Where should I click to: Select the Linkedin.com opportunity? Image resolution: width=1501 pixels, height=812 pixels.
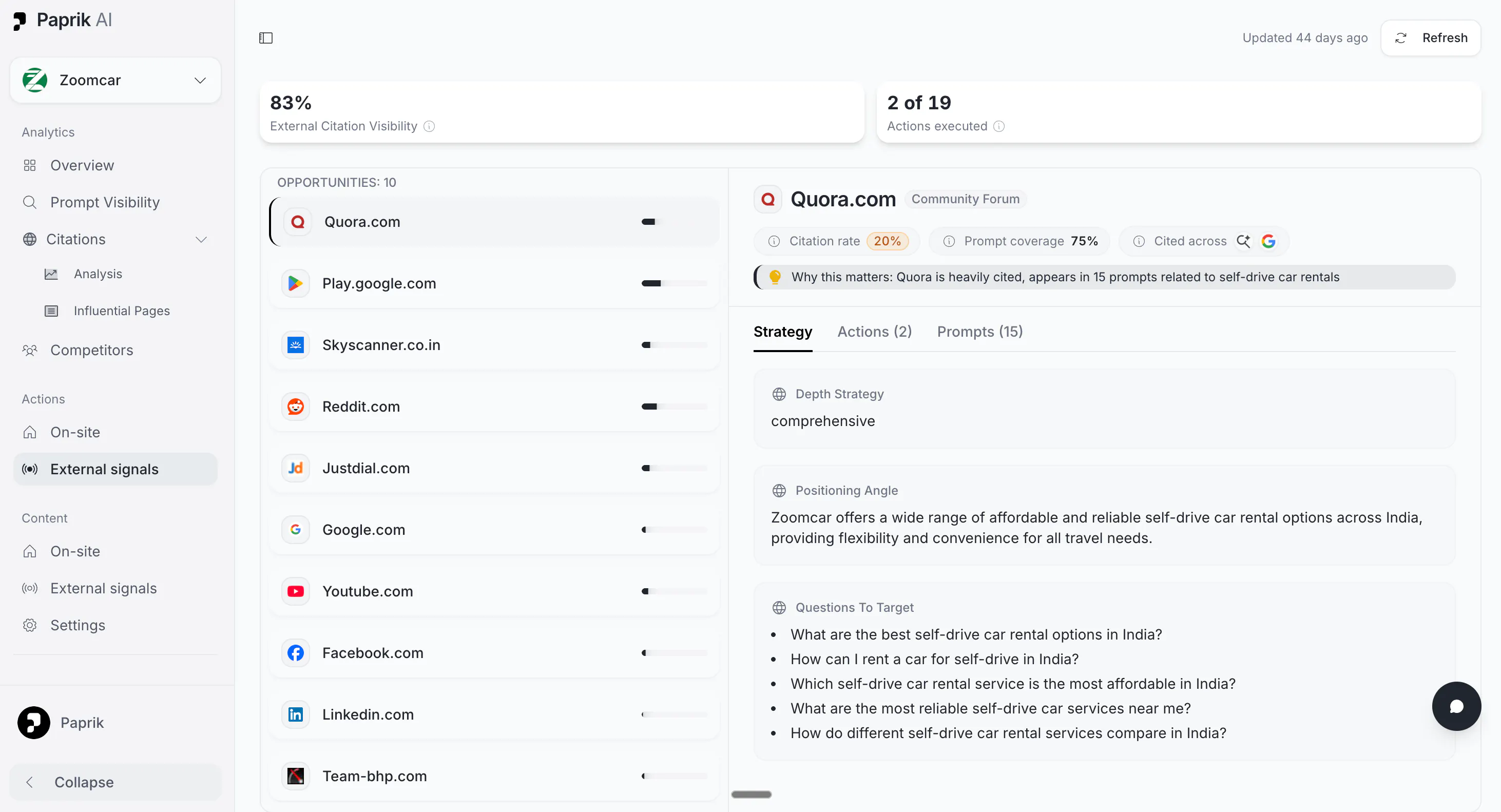coord(494,714)
